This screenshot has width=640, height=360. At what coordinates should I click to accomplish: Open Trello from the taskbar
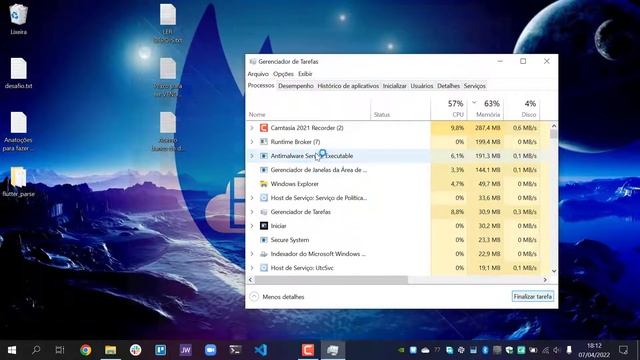[160, 350]
